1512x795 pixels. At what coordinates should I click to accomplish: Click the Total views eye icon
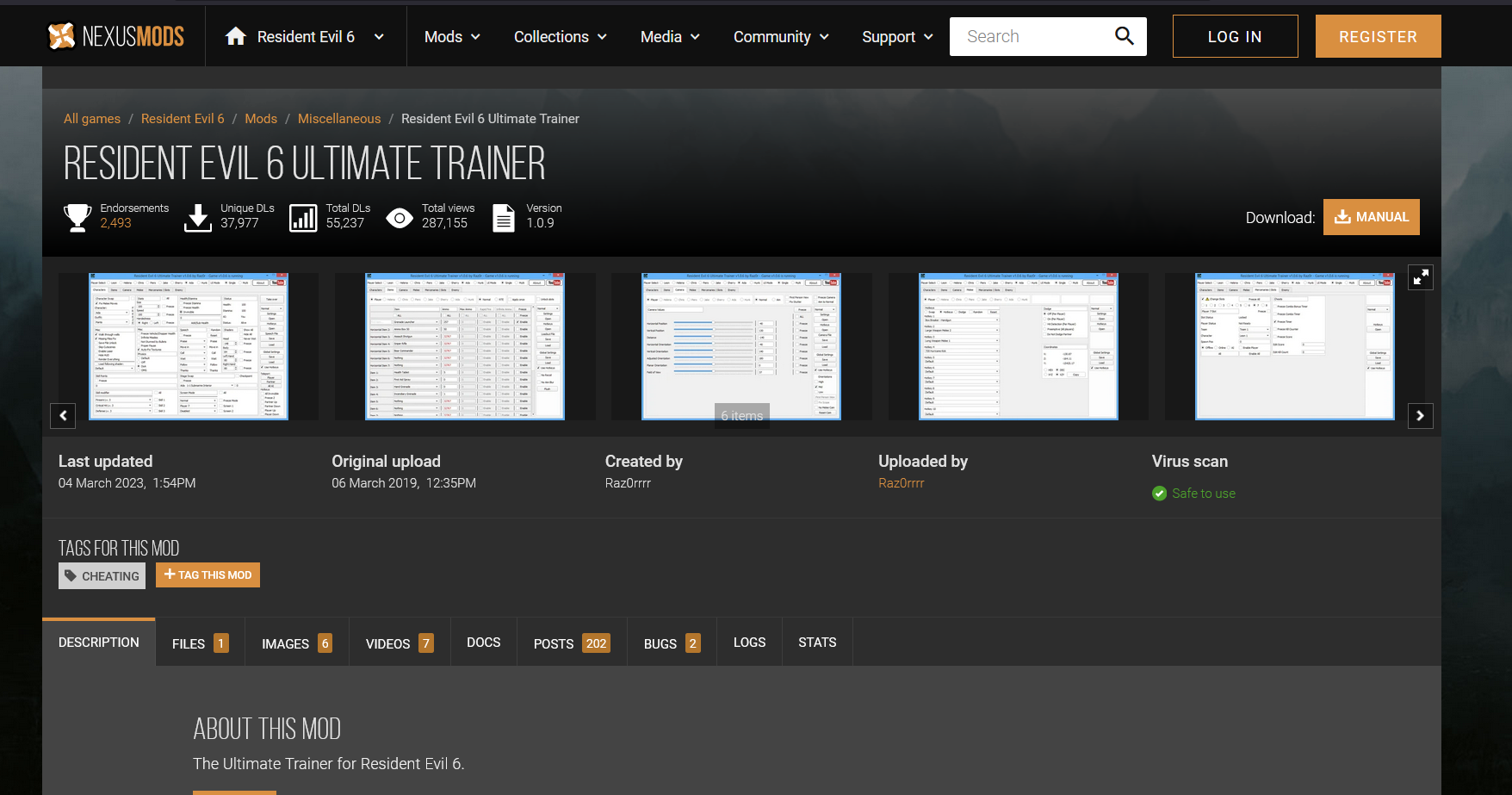400,218
